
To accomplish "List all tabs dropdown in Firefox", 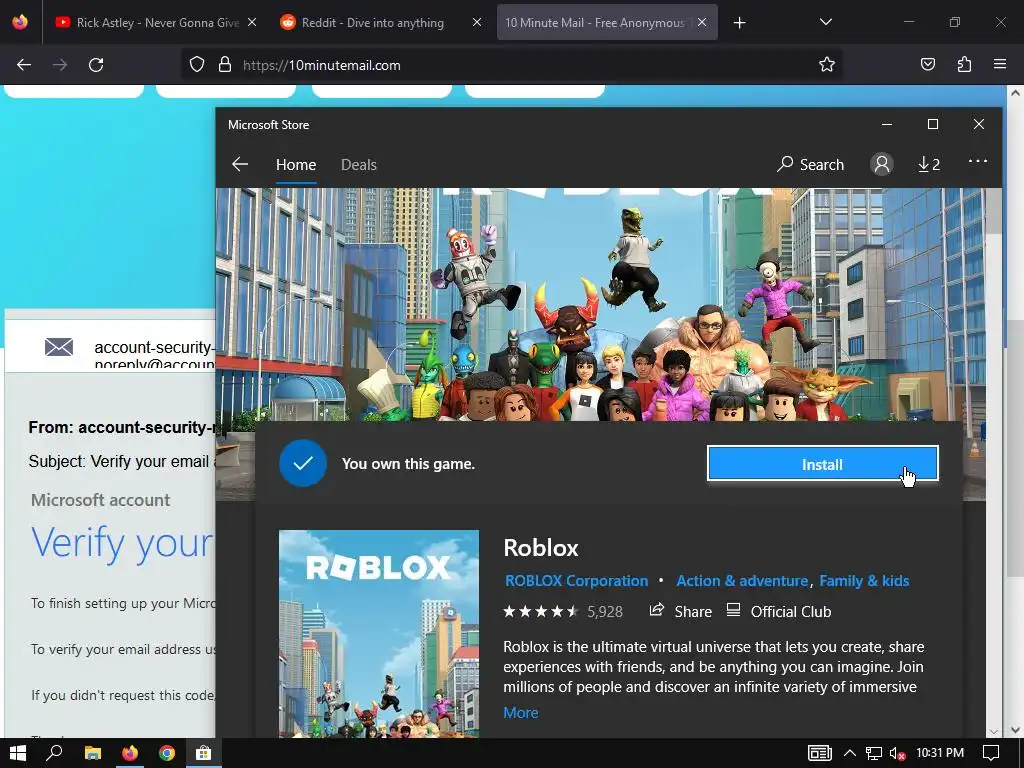I will coord(825,22).
